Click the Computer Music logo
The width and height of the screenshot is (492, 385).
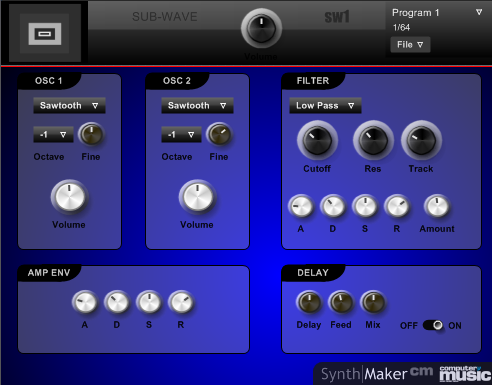[465, 374]
